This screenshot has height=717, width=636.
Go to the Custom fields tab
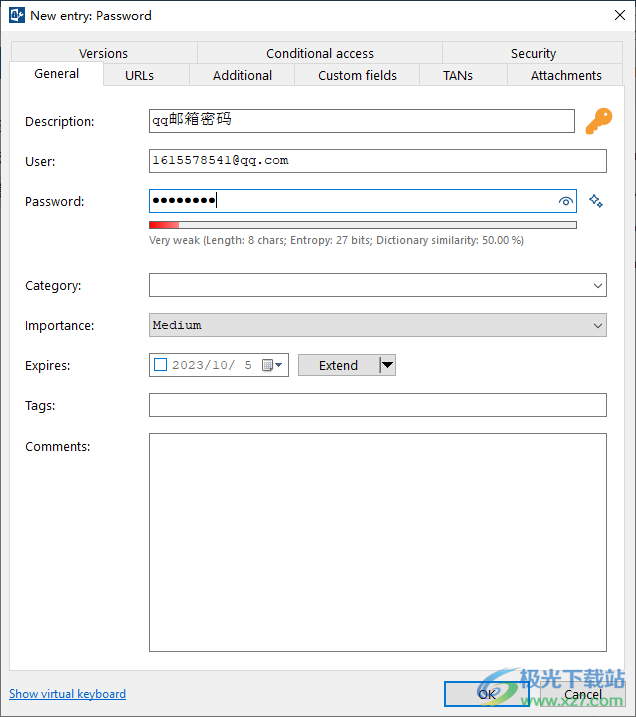tap(357, 75)
